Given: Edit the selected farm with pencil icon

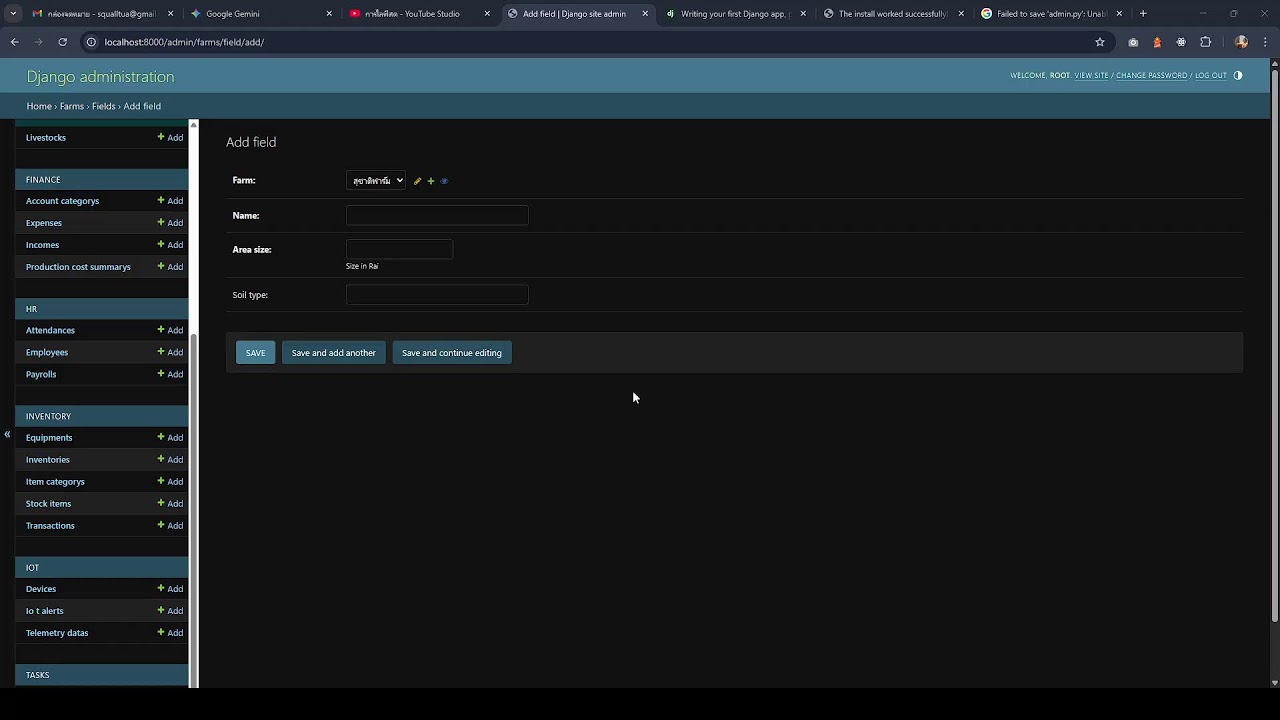Looking at the screenshot, I should (x=417, y=181).
